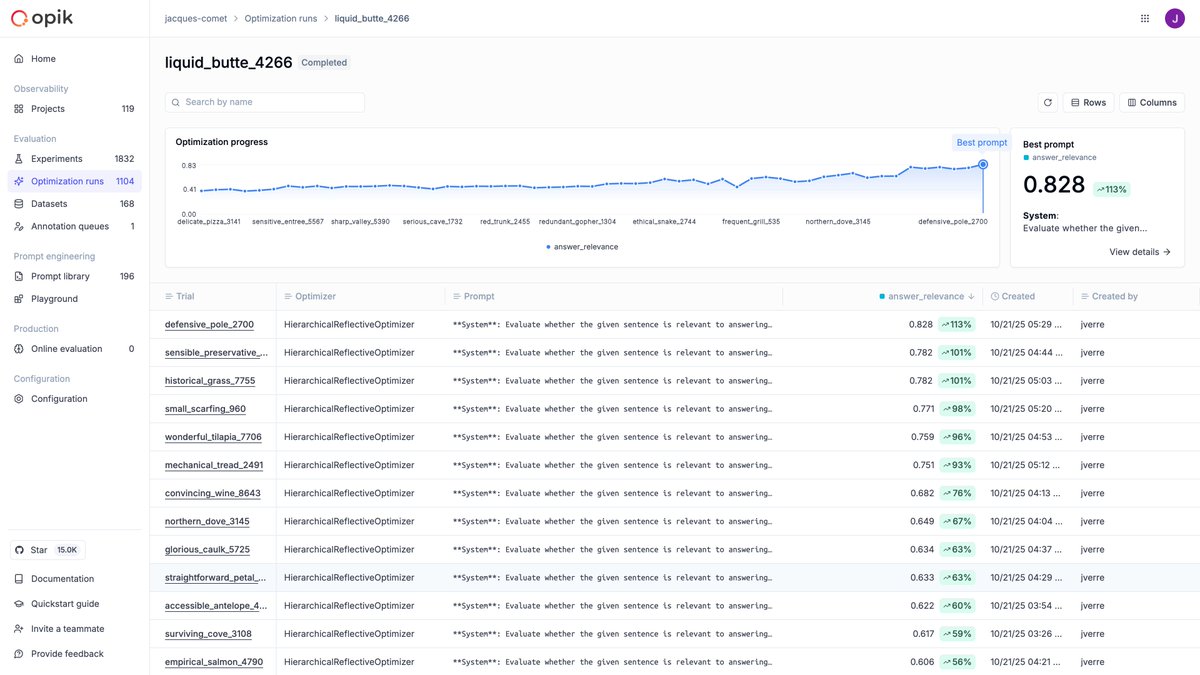Open the Rows height dropdown
Screen dimensions: 1200x675
tap(1088, 102)
